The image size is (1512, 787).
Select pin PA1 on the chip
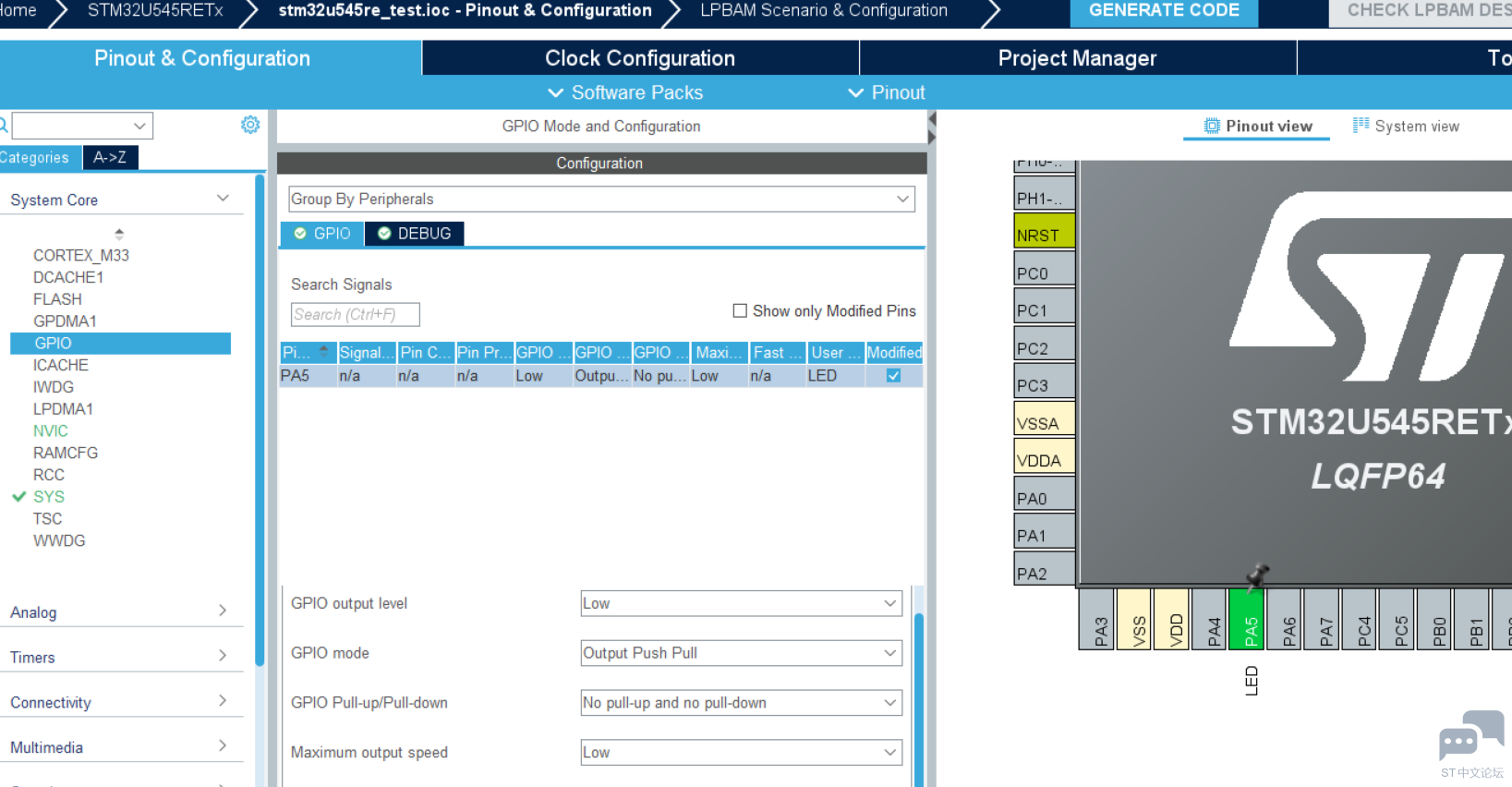point(1045,531)
